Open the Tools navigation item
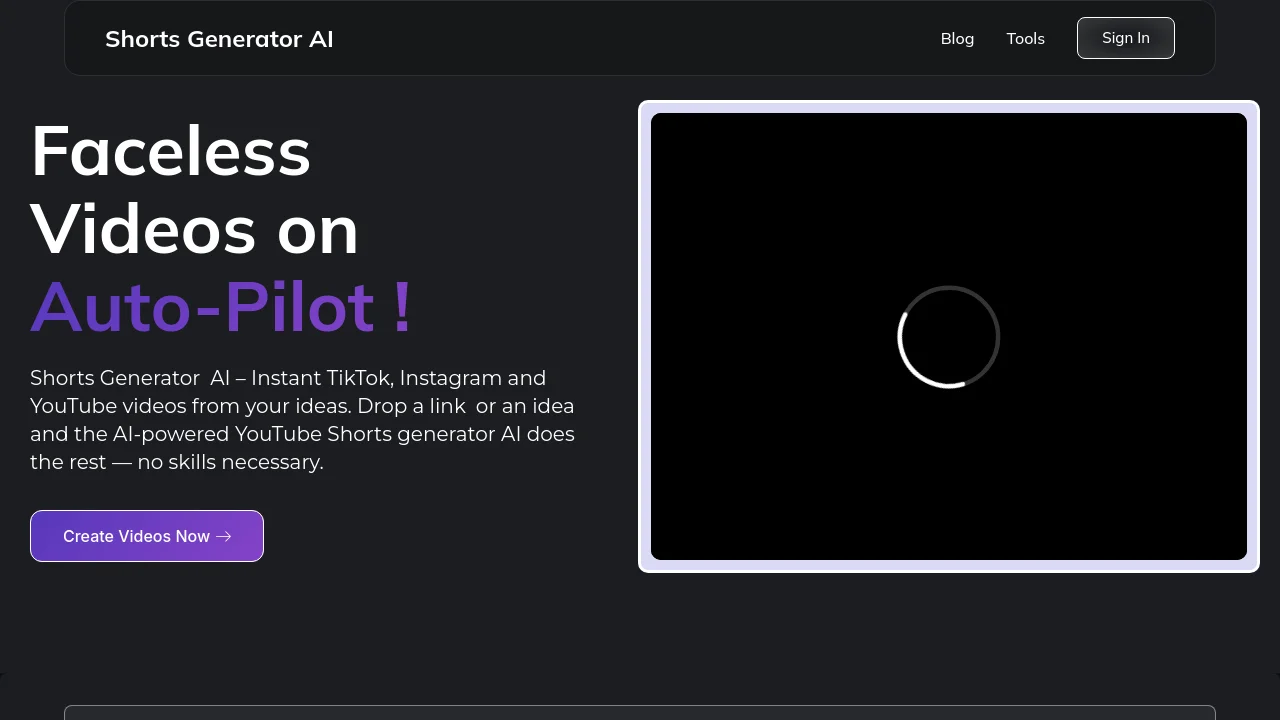1280x720 pixels. (1025, 38)
